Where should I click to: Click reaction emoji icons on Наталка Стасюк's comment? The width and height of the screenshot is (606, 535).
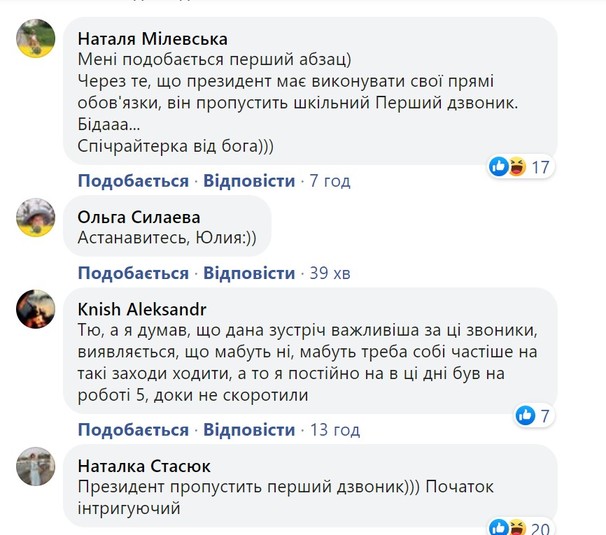(x=508, y=528)
